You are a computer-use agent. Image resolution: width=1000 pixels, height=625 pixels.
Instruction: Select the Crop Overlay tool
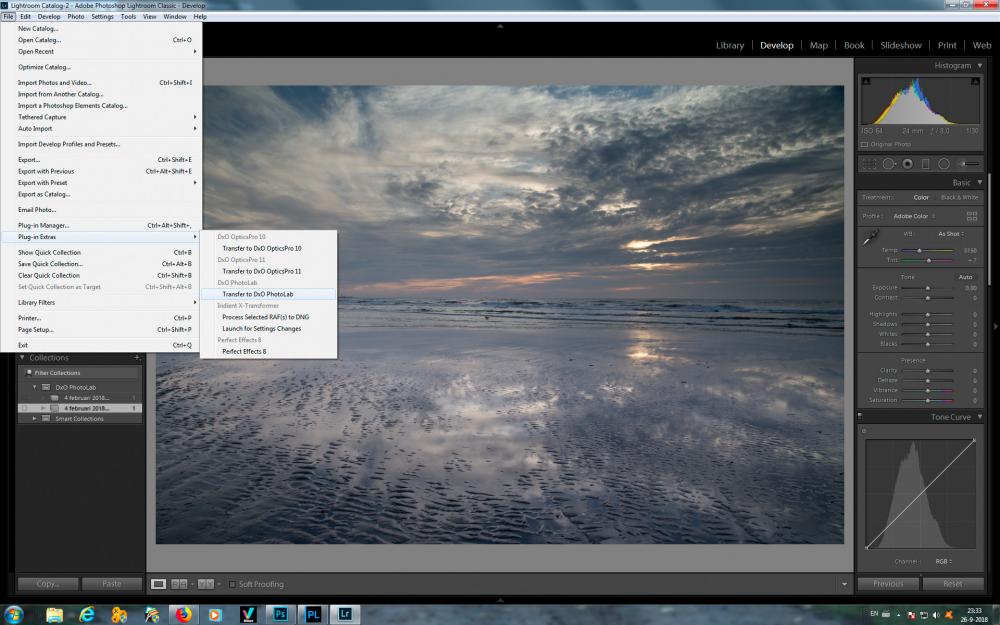(x=869, y=164)
